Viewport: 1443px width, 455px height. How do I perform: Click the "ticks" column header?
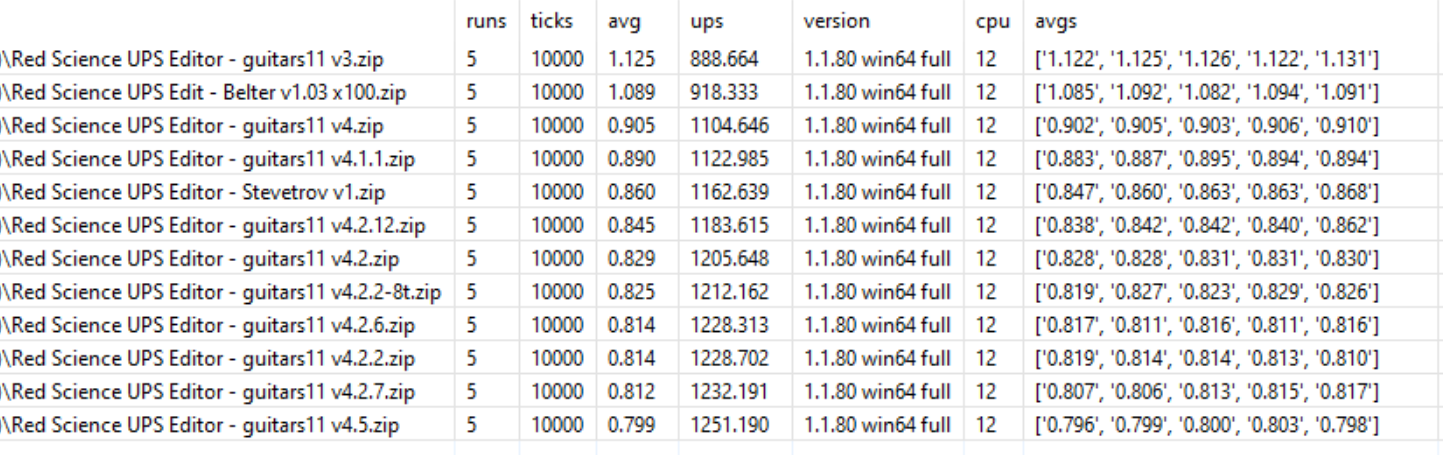click(551, 21)
